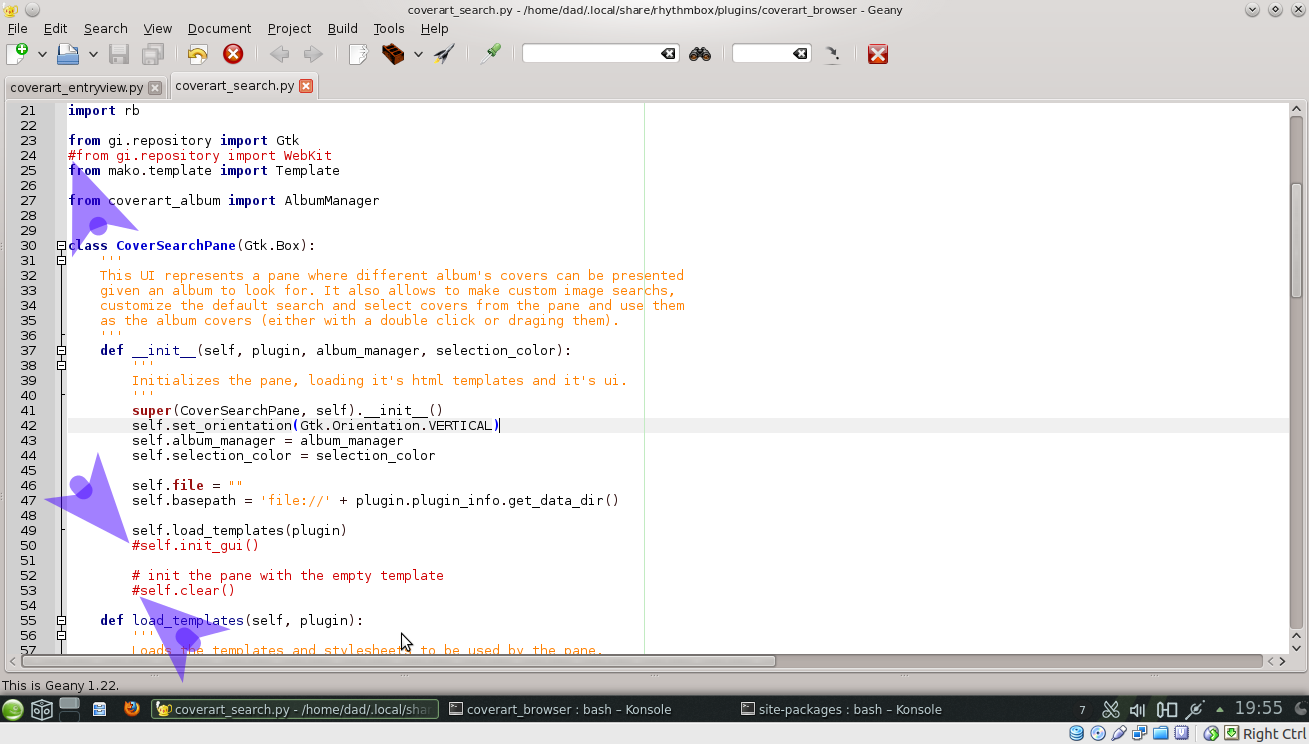Click the red Quit Geany toolbar icon
The height and width of the screenshot is (744, 1309).
click(878, 54)
